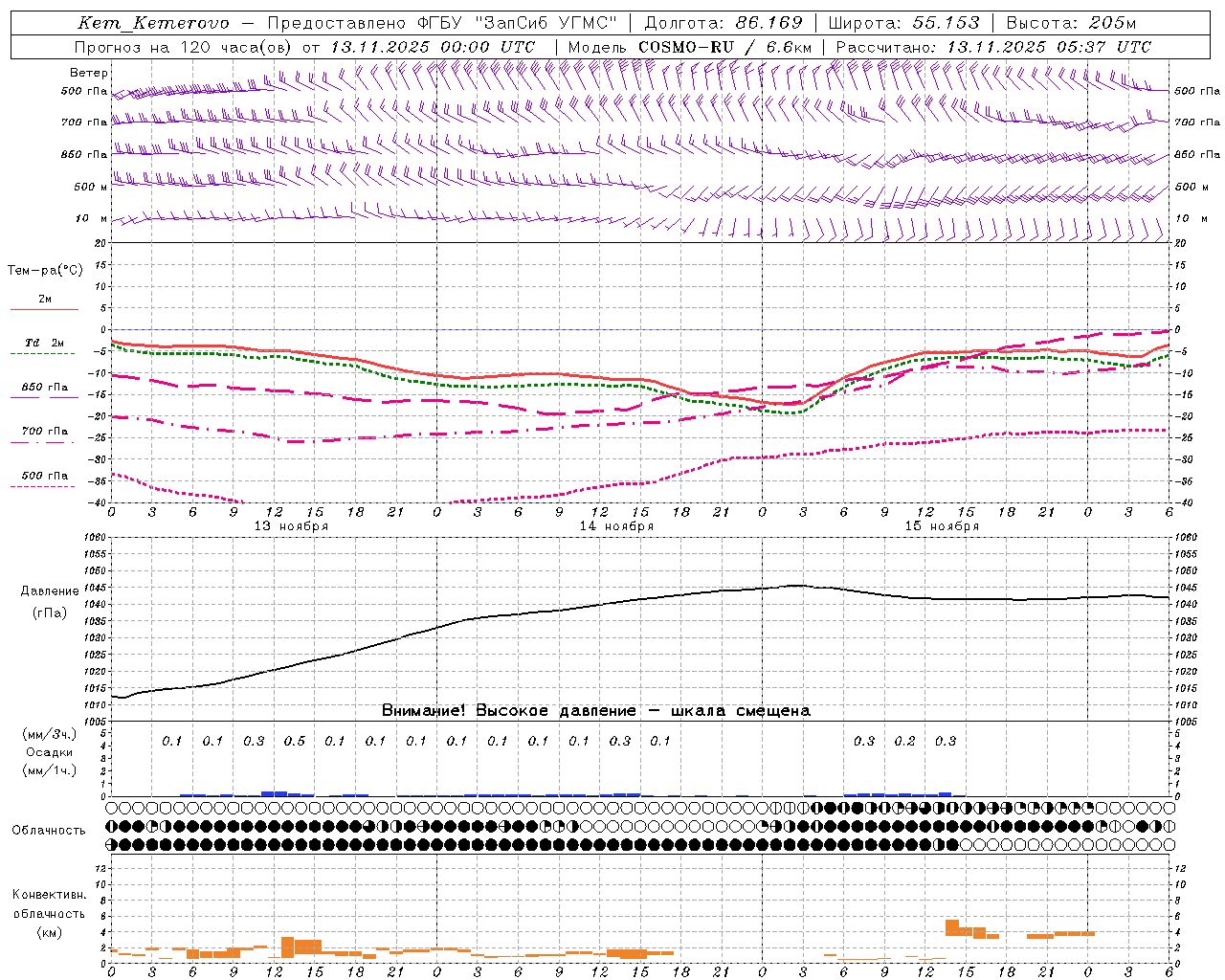
Task: Click the 'Долгота: 86.169' longitude value
Action: [x=724, y=23]
